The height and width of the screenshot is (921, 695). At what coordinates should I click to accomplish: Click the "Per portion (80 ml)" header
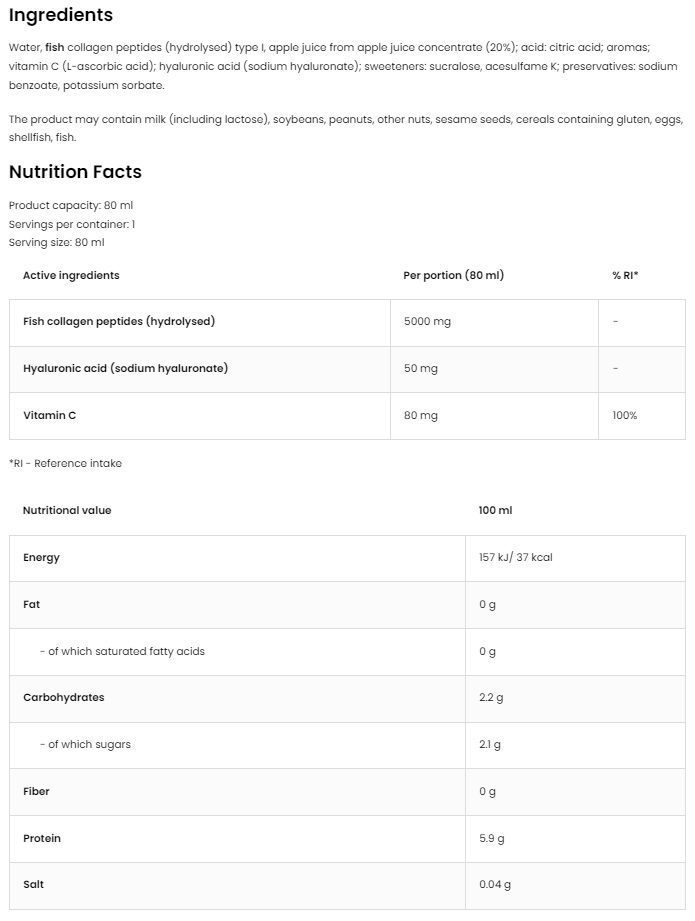tap(453, 275)
